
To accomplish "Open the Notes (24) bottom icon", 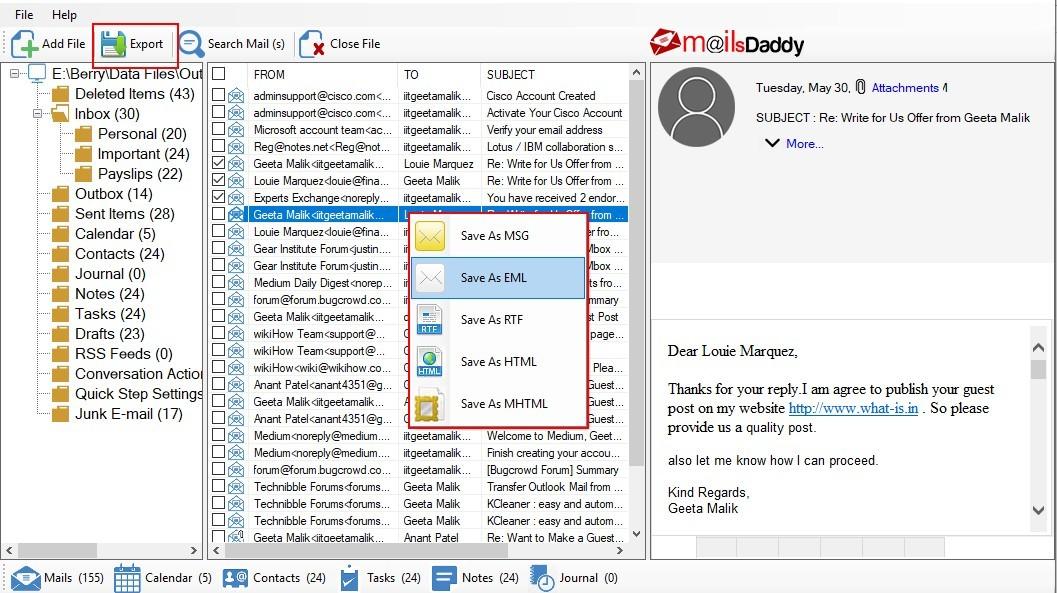I will [x=444, y=578].
